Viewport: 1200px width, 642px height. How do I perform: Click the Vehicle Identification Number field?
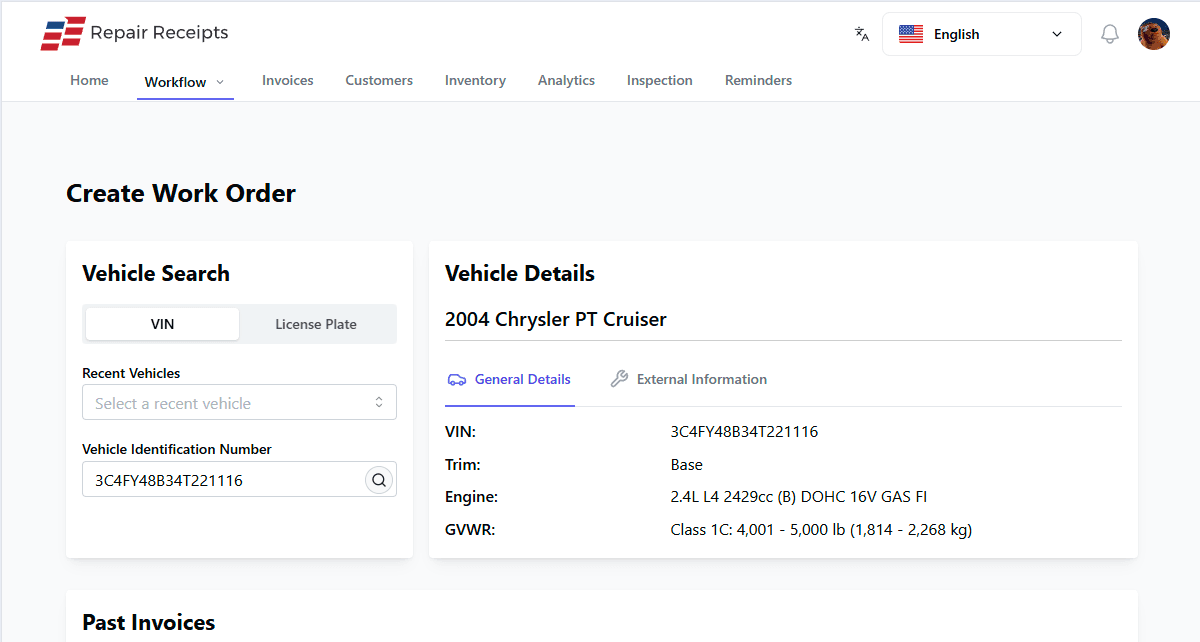pos(239,480)
